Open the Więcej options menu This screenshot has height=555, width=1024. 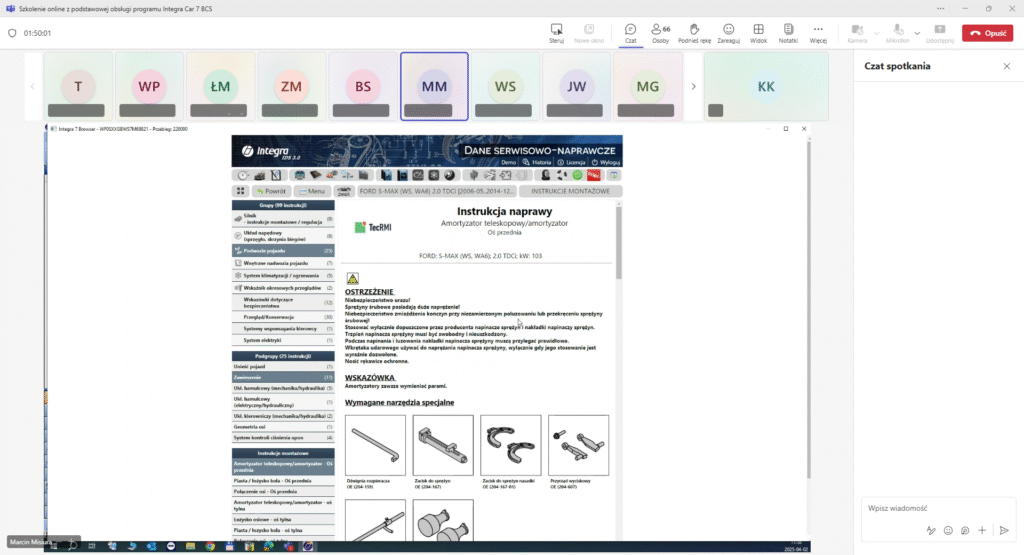[818, 33]
